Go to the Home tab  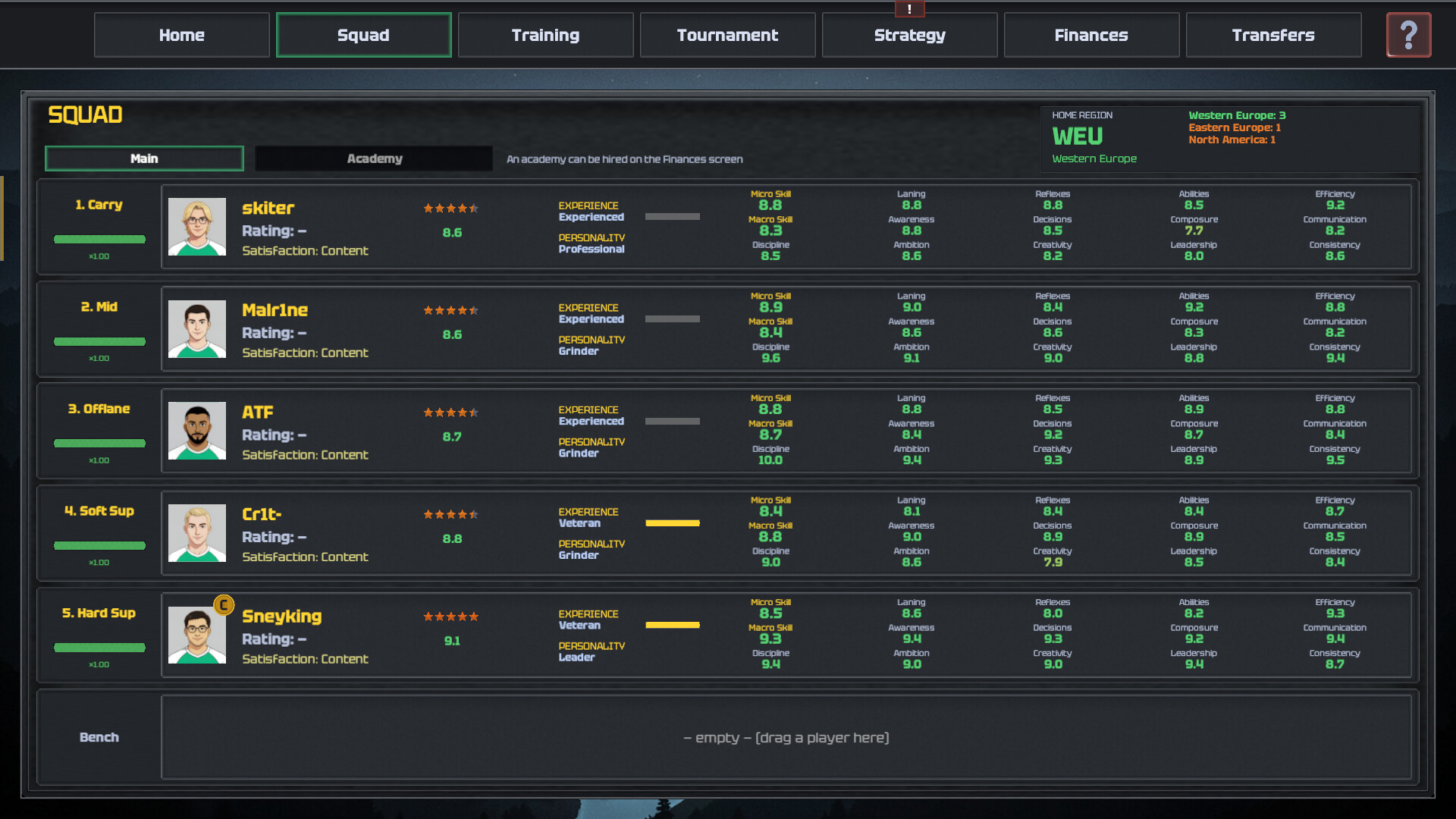pyautogui.click(x=182, y=35)
